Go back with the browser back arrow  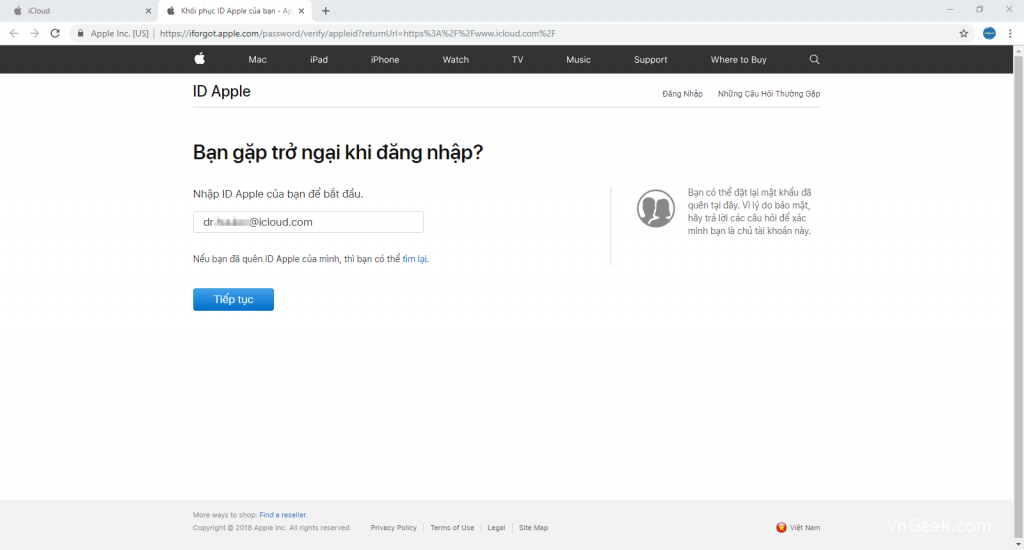tap(14, 33)
